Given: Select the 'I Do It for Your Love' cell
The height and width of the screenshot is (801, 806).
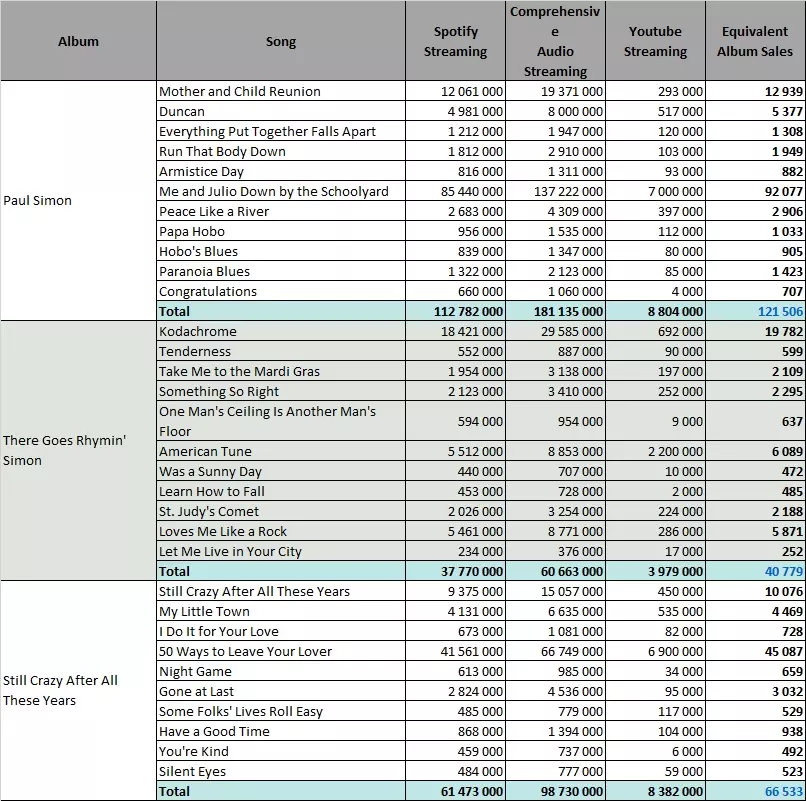Looking at the screenshot, I should tap(281, 631).
